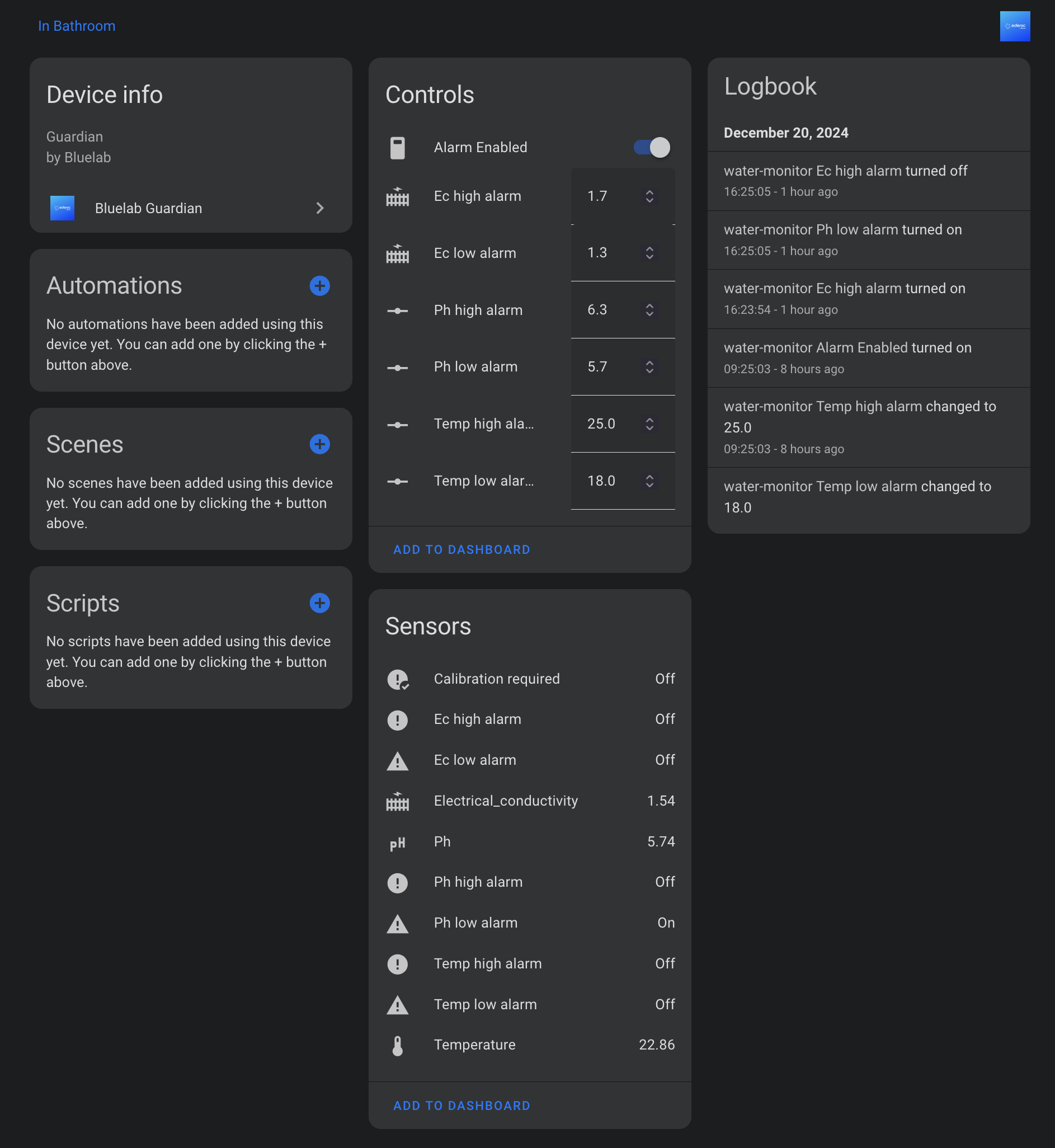This screenshot has height=1148, width=1055.
Task: Click the add script plus icon
Action: coord(319,603)
